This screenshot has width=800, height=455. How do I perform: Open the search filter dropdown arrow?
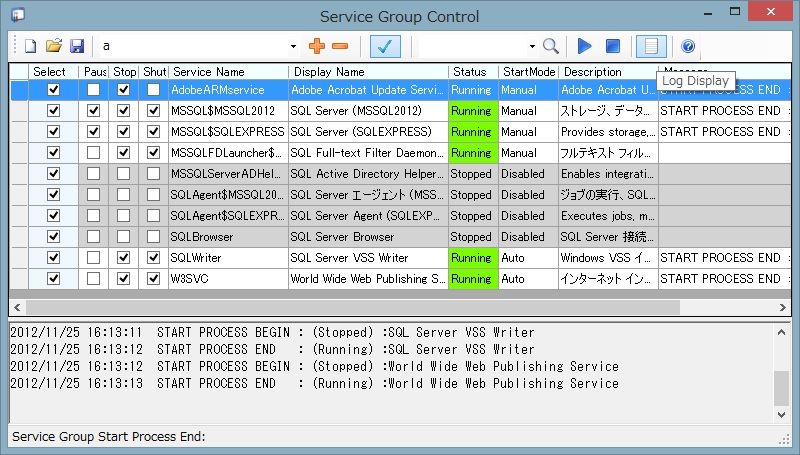532,46
